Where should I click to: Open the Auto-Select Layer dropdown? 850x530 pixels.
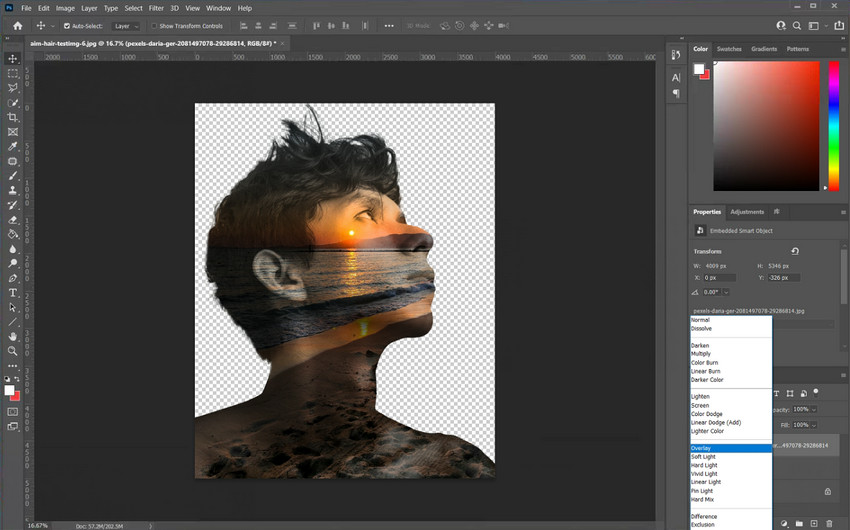click(126, 26)
